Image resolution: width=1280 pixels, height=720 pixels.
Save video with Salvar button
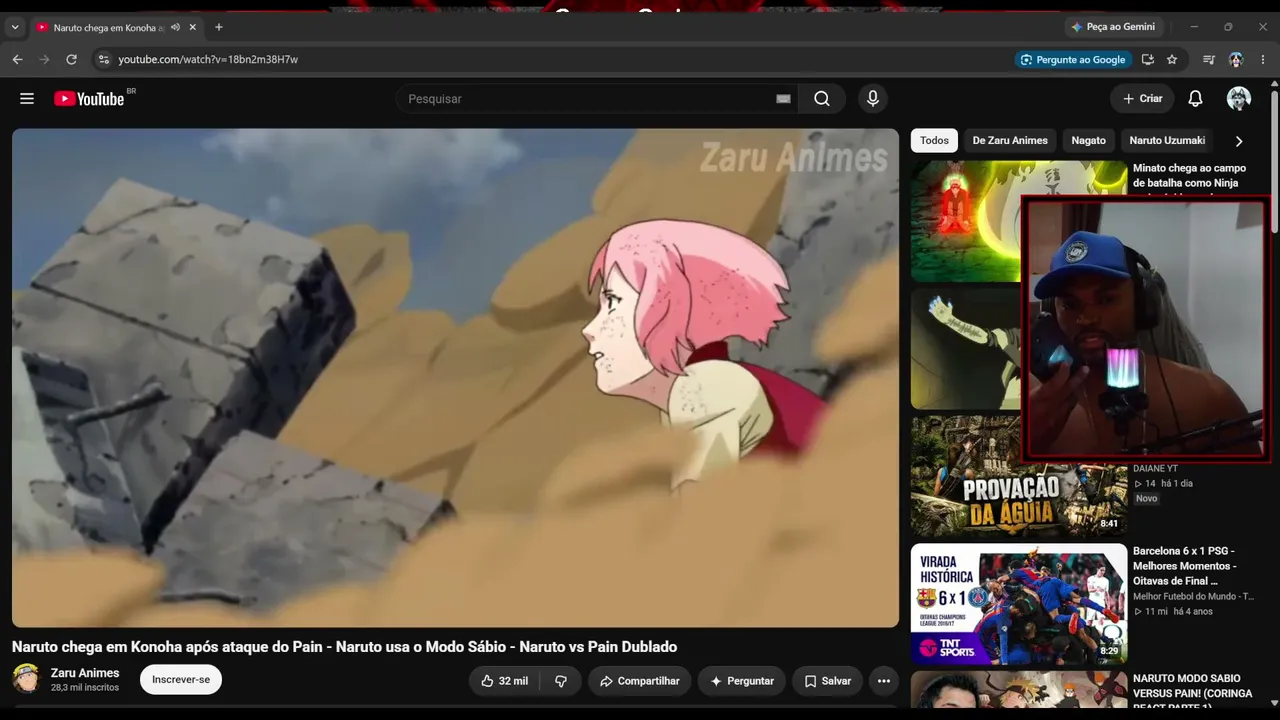[827, 681]
